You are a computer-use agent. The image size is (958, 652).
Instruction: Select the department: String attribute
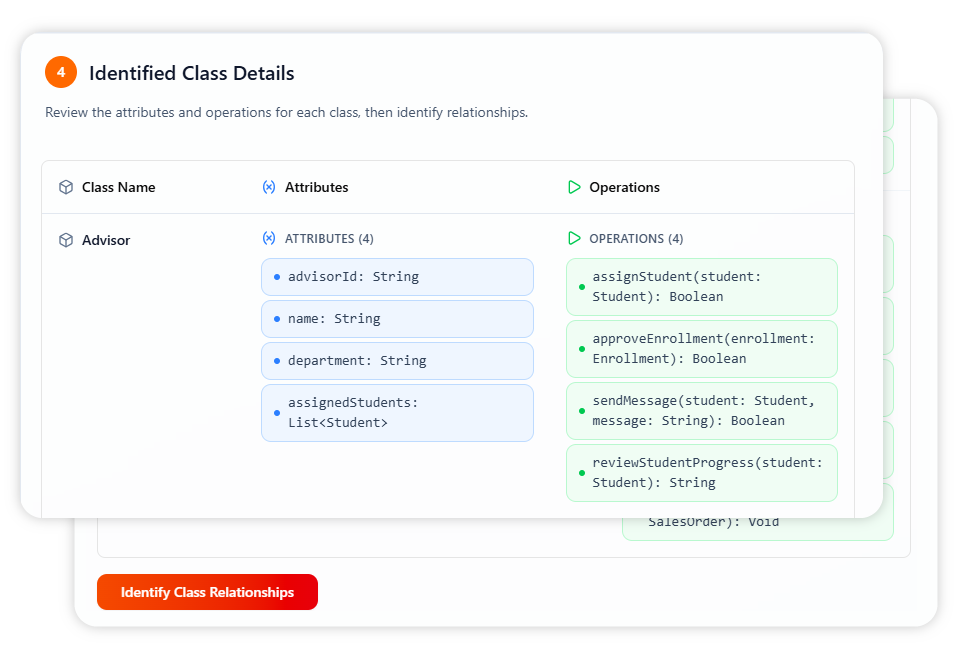click(x=397, y=361)
